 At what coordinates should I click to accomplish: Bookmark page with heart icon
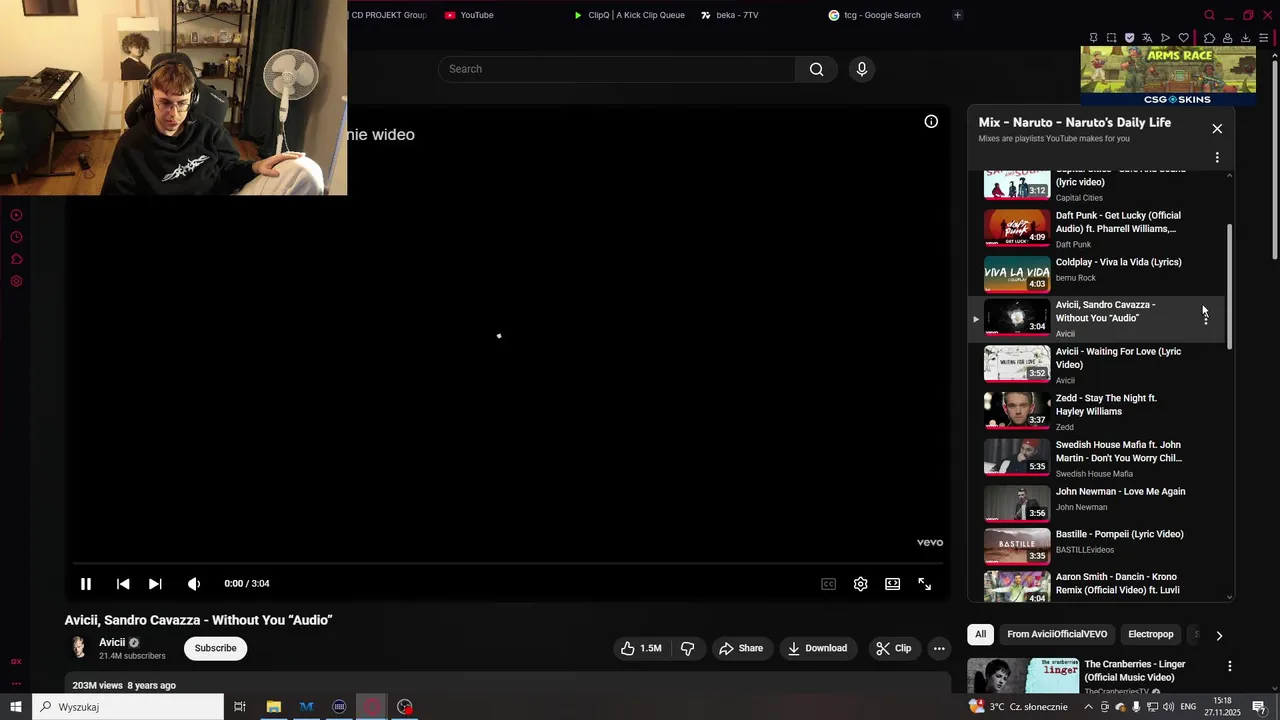pos(1183,38)
